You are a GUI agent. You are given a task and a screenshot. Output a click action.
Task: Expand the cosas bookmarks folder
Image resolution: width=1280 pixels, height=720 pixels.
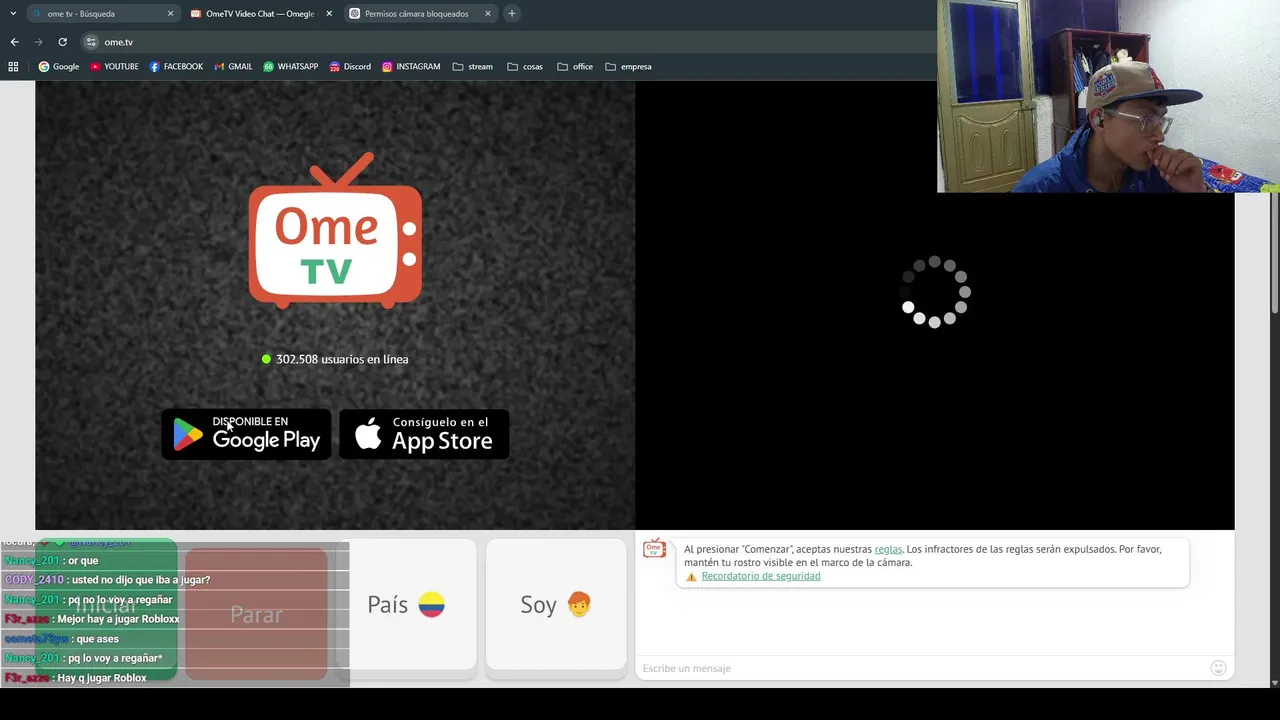point(525,67)
